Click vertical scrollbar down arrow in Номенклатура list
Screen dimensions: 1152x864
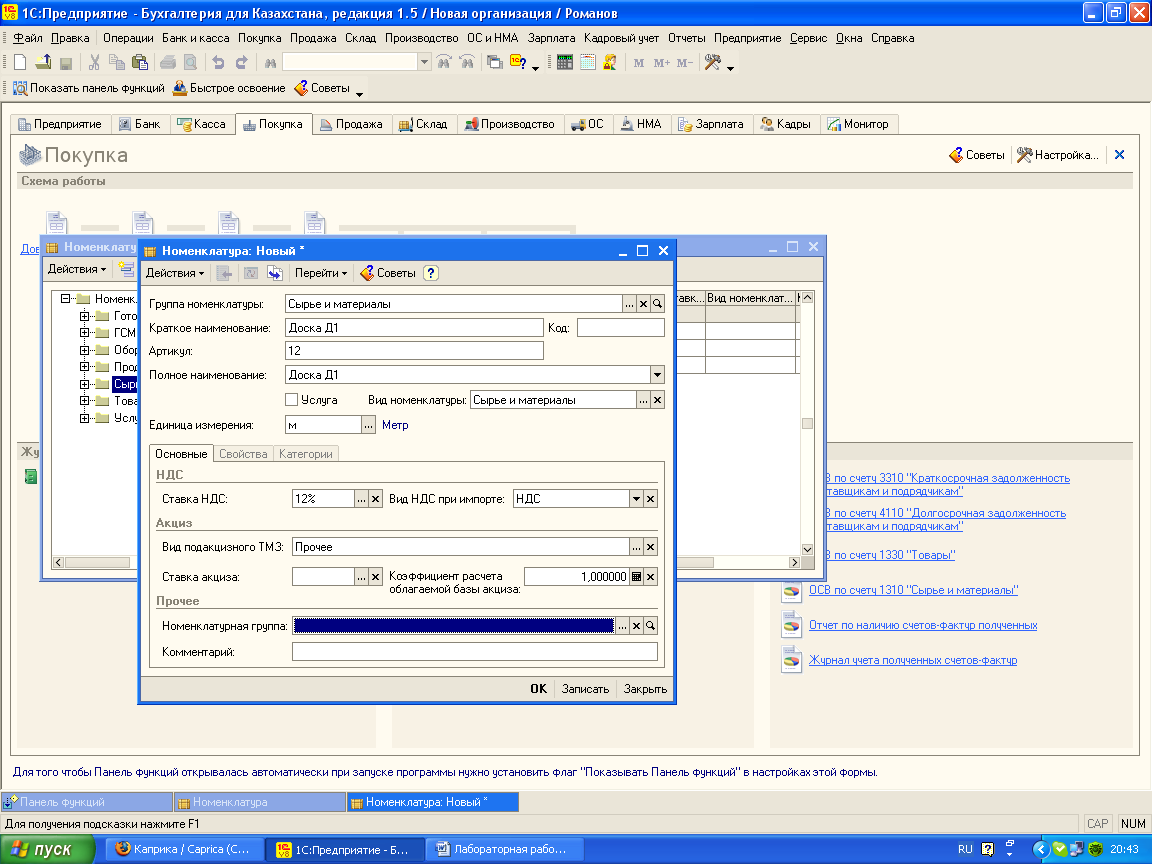point(807,550)
